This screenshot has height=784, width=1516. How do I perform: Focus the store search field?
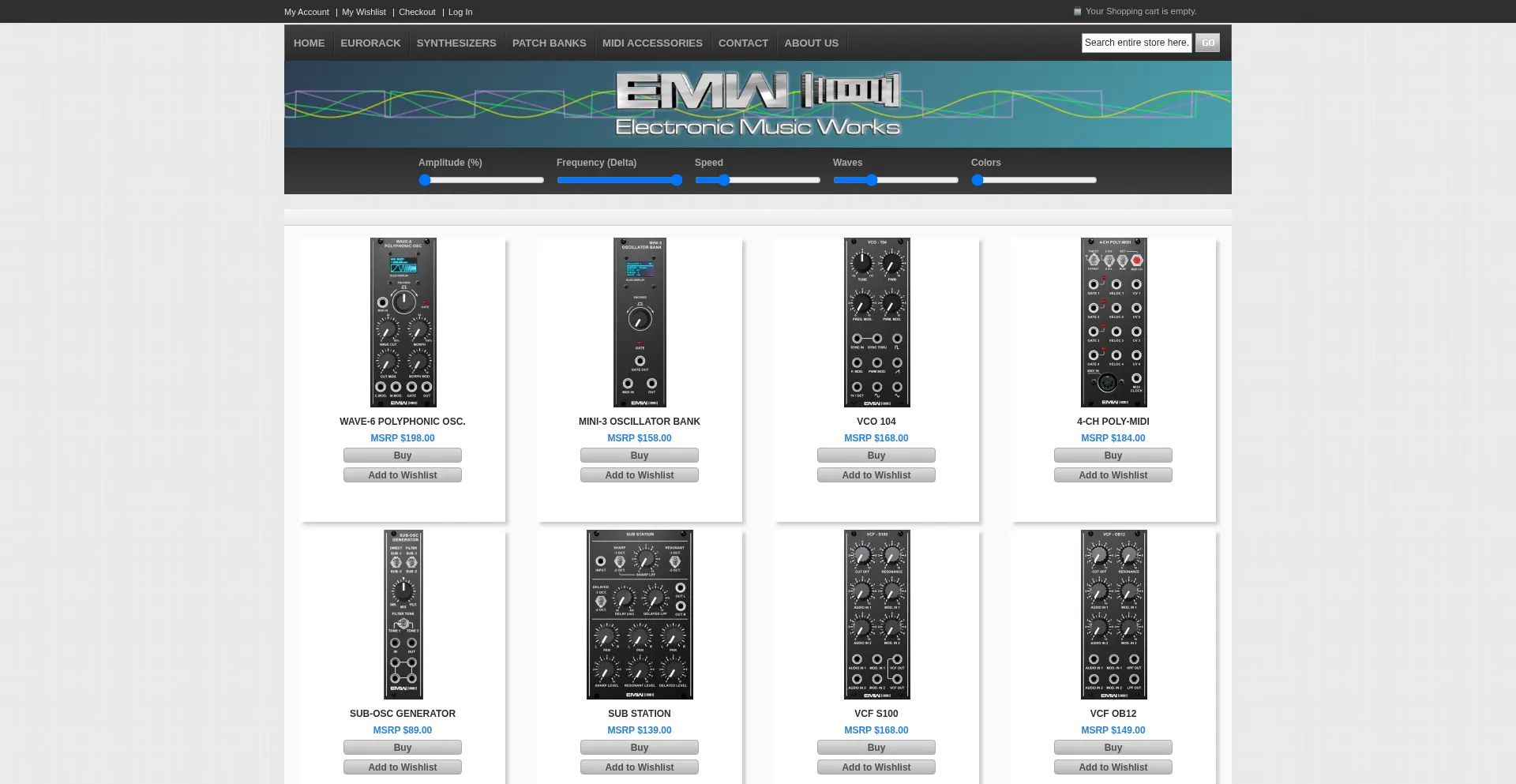1136,43
